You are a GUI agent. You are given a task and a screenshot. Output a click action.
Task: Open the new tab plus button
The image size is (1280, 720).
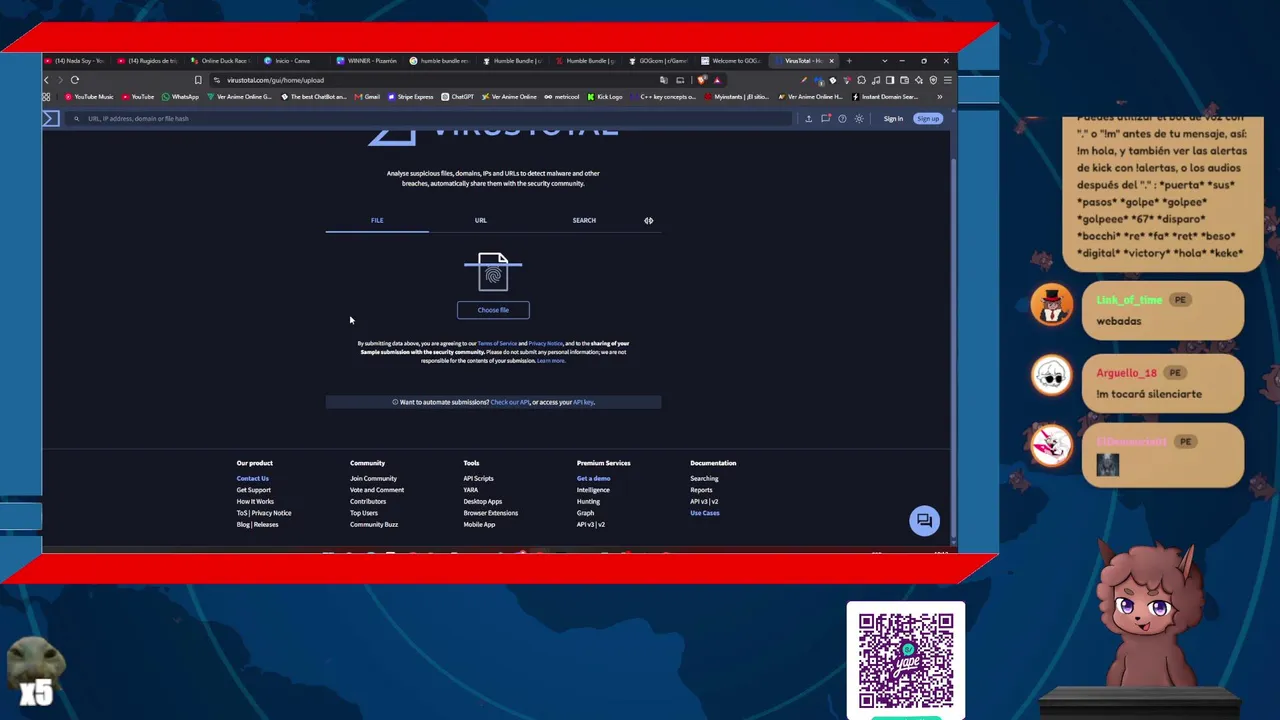tap(849, 61)
